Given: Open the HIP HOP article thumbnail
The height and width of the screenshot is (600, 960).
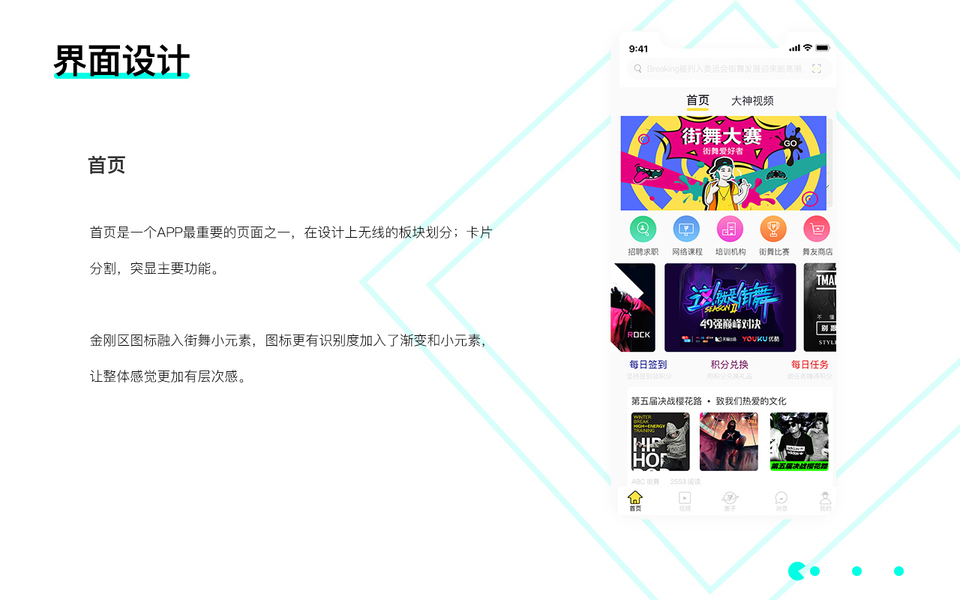Looking at the screenshot, I should tap(660, 441).
